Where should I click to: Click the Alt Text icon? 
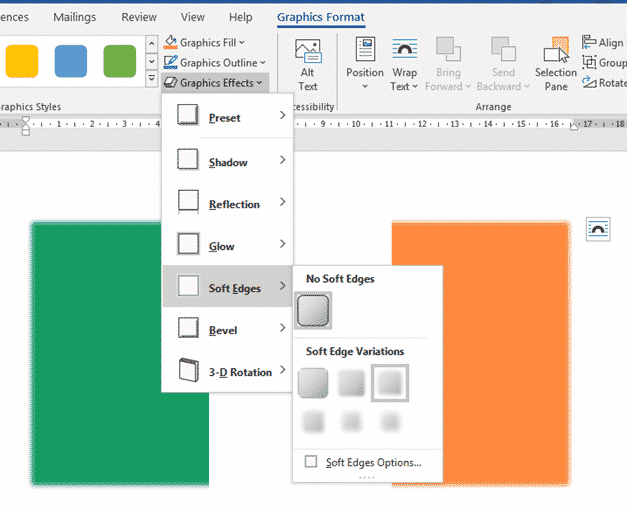coord(308,55)
